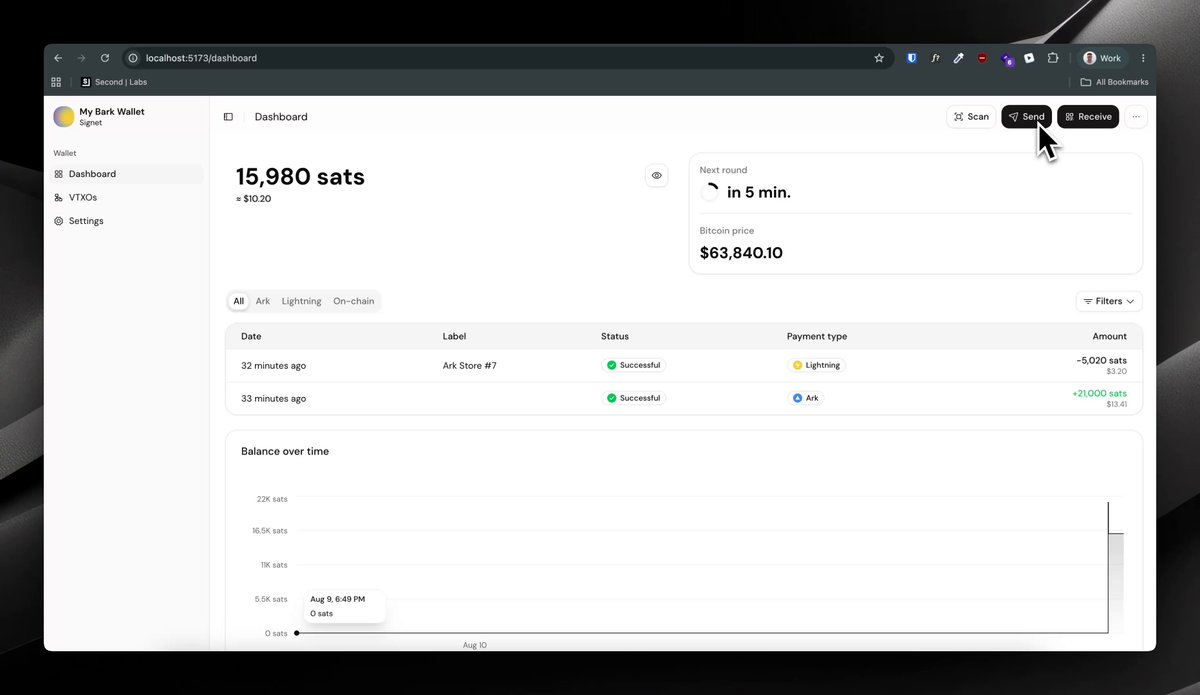The image size is (1200, 695).
Task: Open the three-dot more options menu
Action: (1136, 117)
